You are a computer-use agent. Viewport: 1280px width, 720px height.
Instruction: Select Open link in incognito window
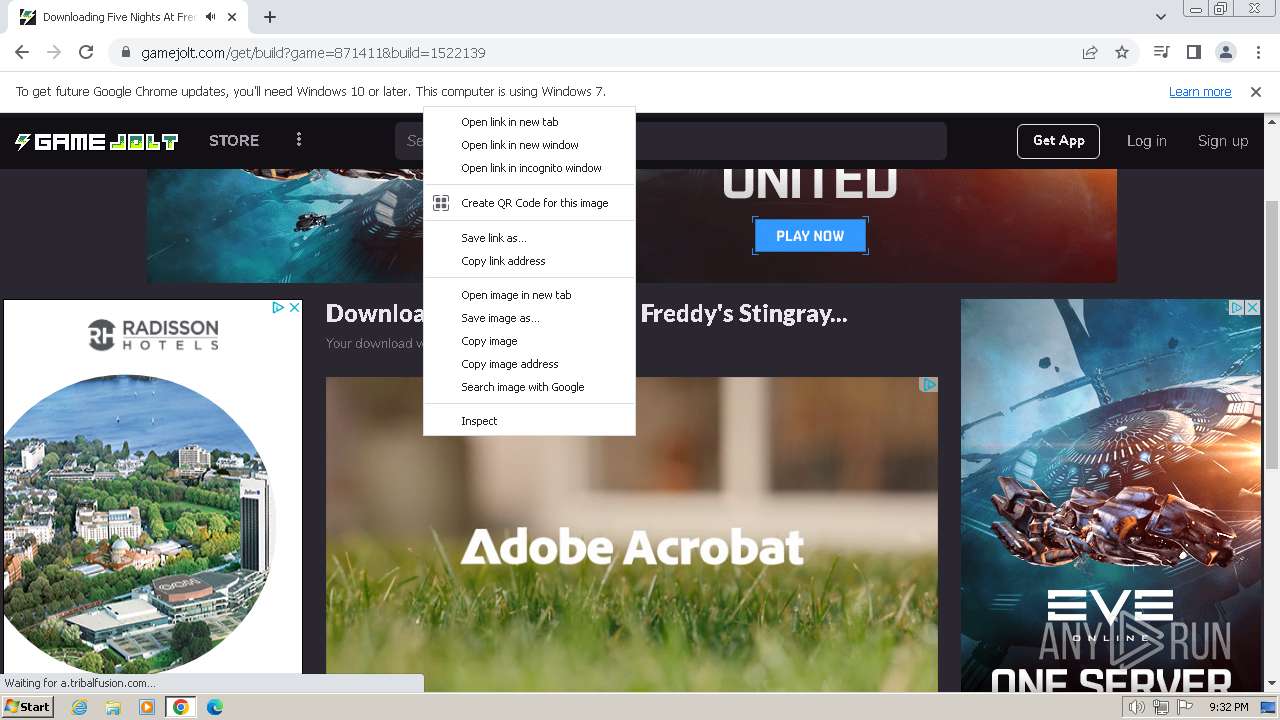pyautogui.click(x=529, y=168)
